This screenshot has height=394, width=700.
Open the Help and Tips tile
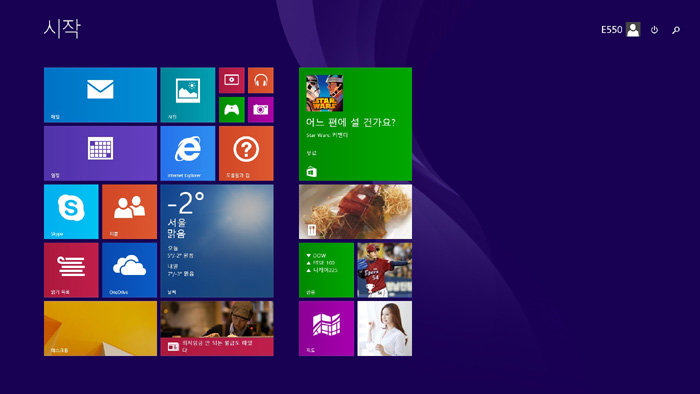pos(246,153)
